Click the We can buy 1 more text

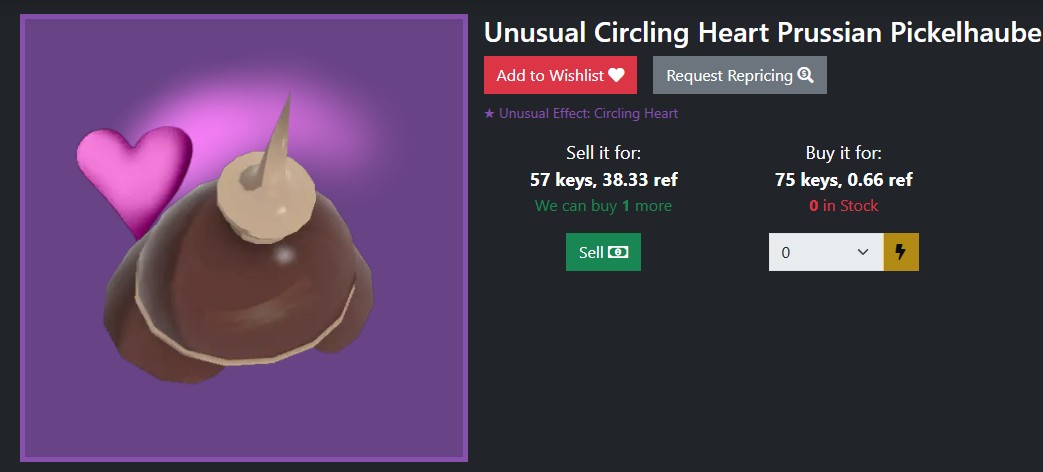pos(603,206)
